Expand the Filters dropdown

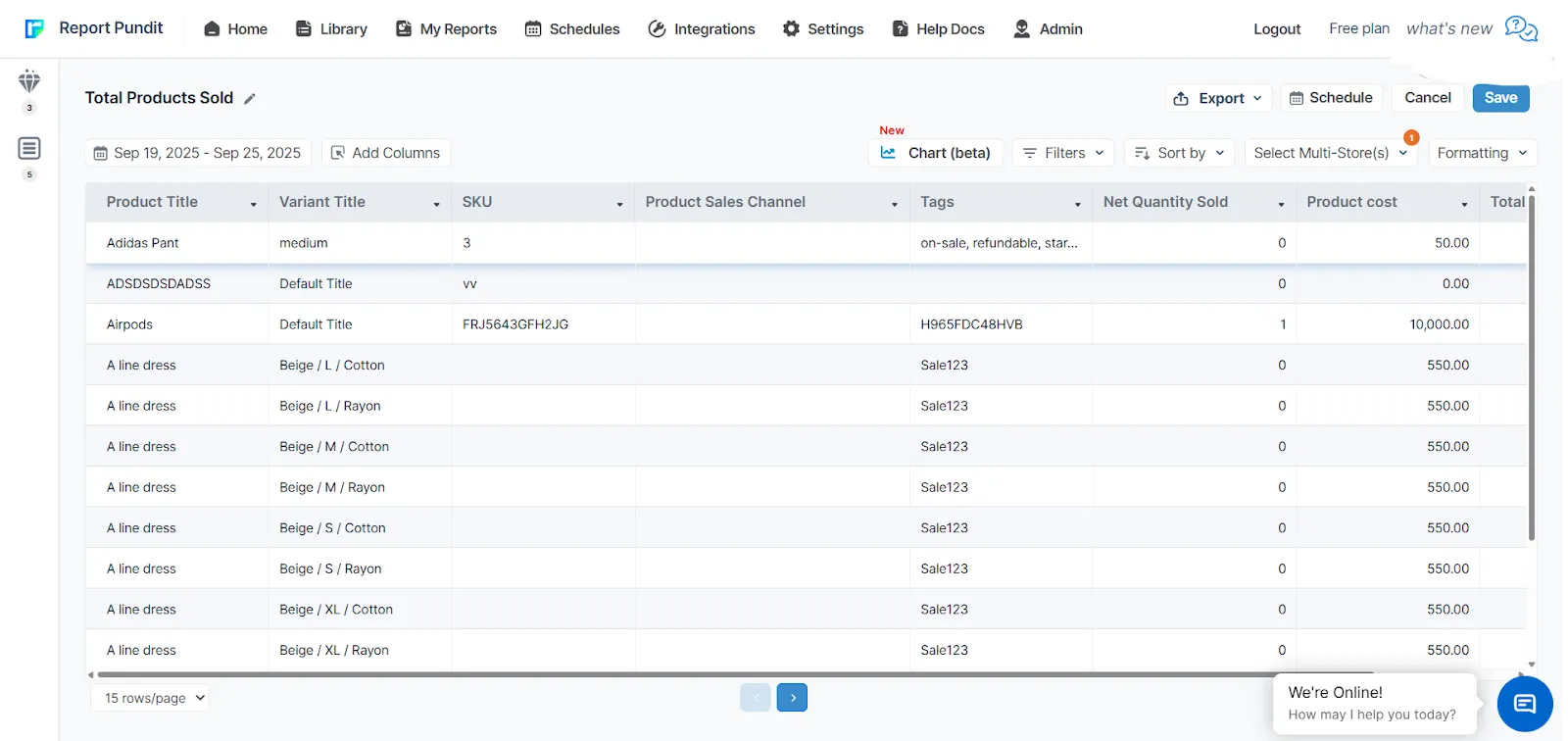pyautogui.click(x=1063, y=153)
